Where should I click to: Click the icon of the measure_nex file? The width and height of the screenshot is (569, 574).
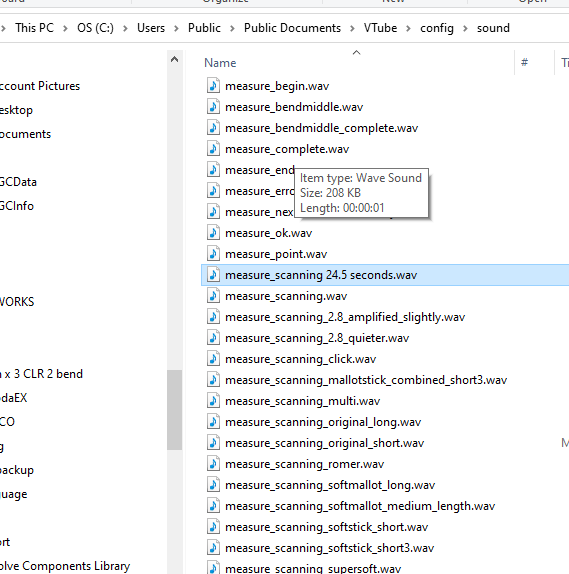pos(213,212)
